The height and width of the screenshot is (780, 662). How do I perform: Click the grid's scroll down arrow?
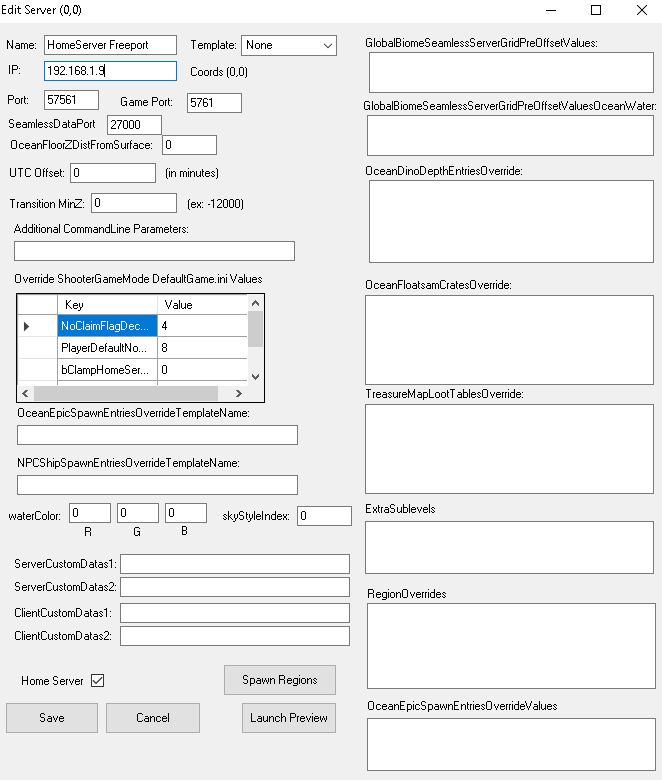[255, 377]
